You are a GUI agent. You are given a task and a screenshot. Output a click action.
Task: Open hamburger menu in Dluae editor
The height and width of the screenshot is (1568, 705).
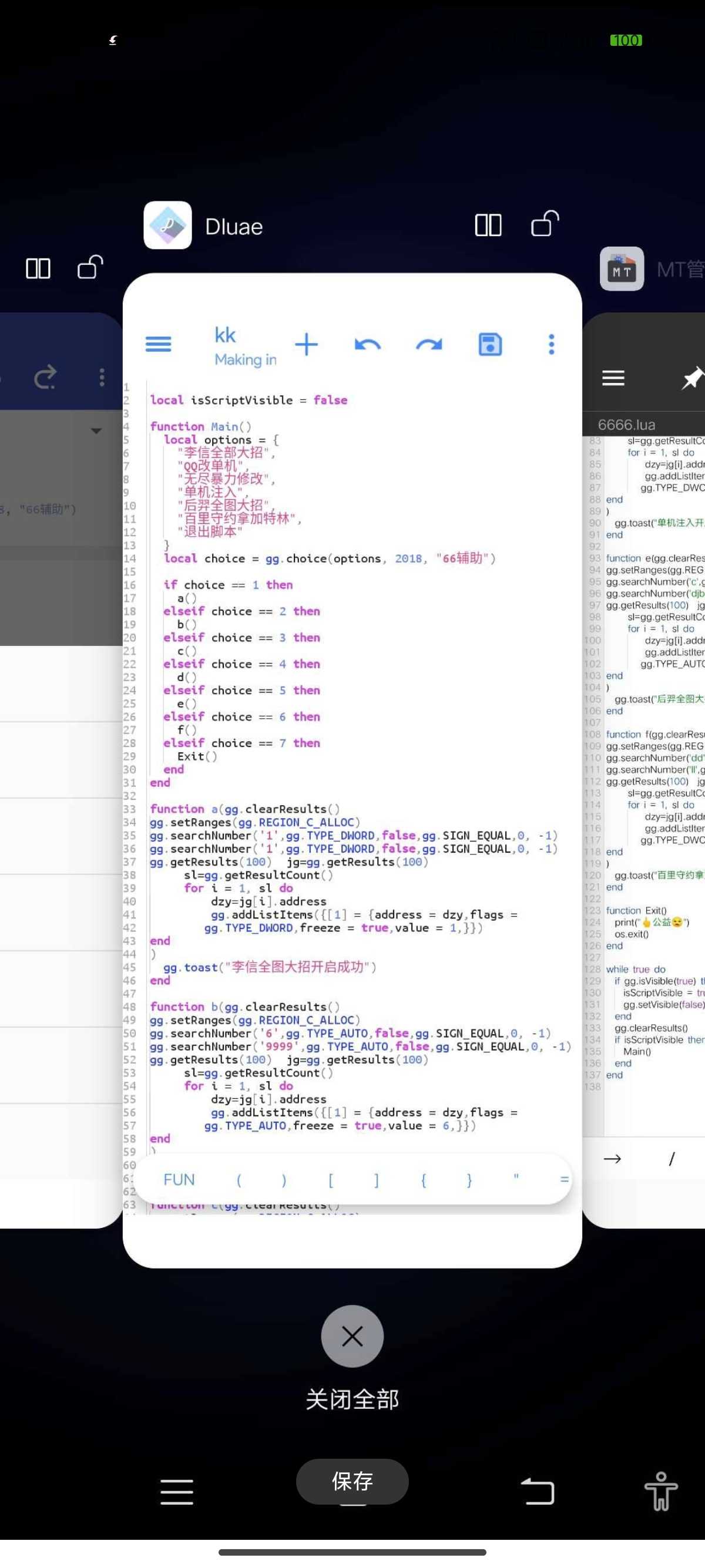point(158,345)
